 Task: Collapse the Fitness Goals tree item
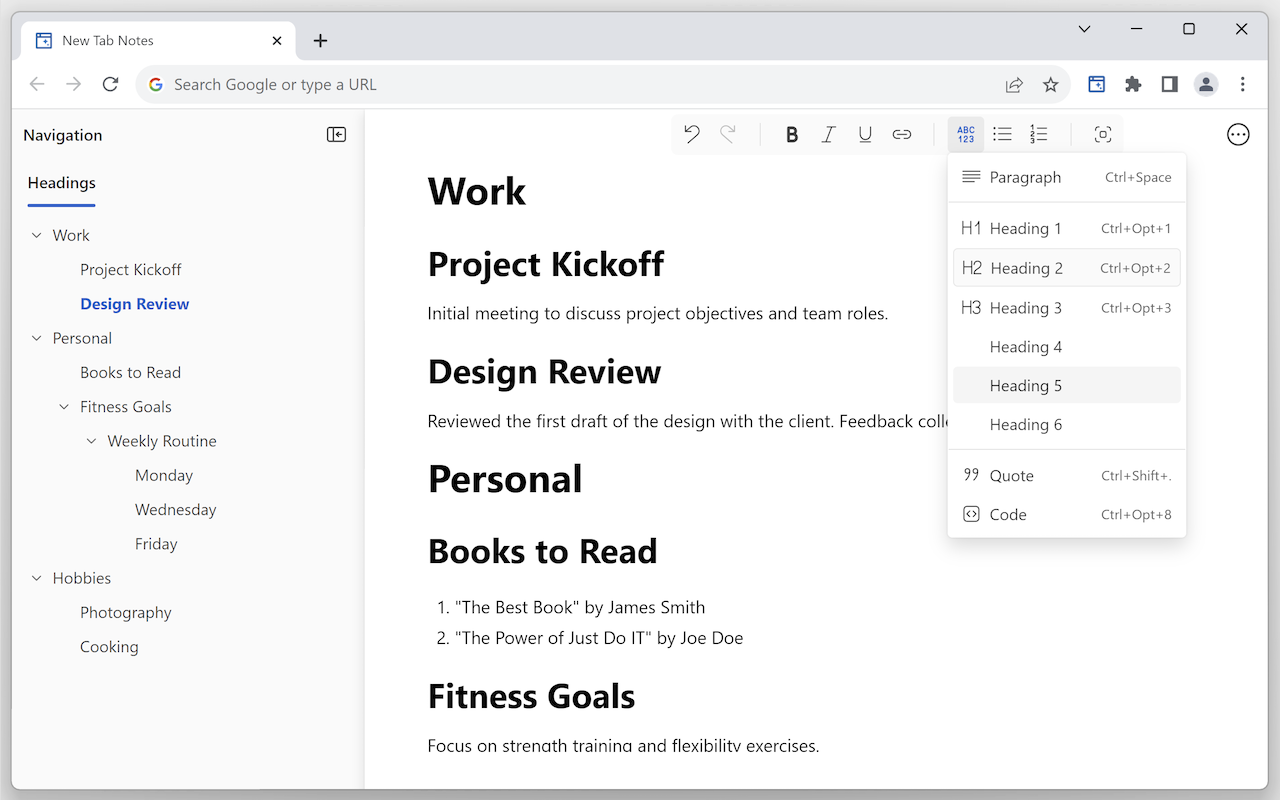tap(64, 406)
